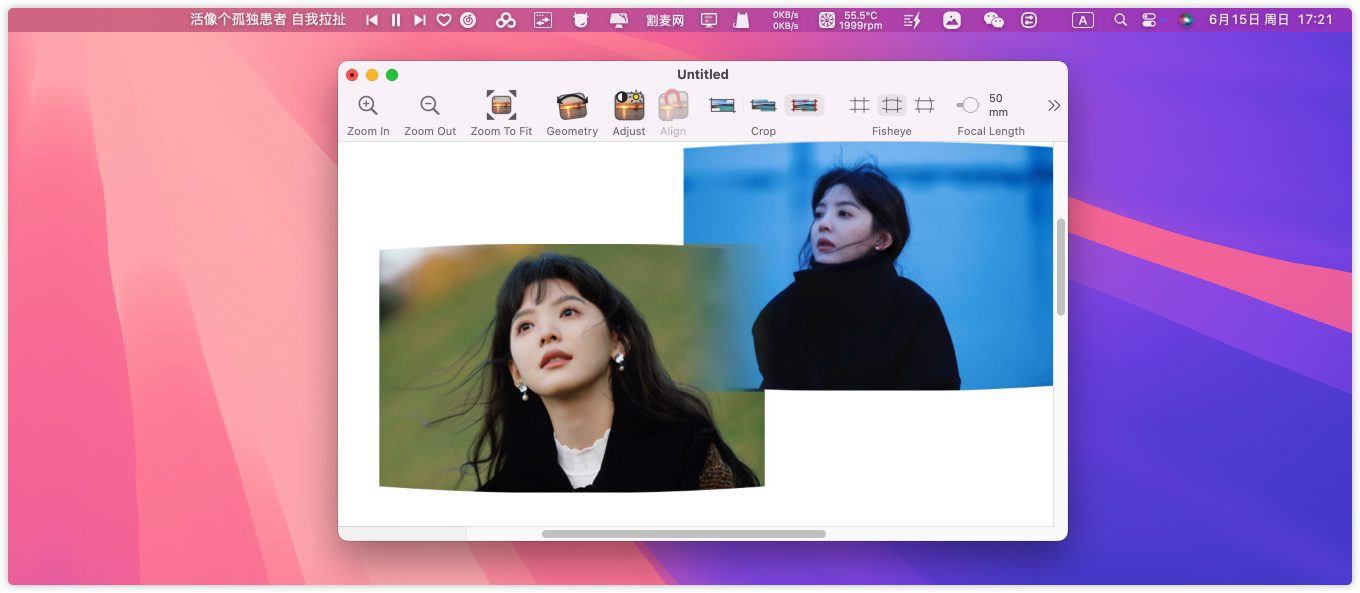
Task: Open Spotlight search in menu bar
Action: (1121, 20)
